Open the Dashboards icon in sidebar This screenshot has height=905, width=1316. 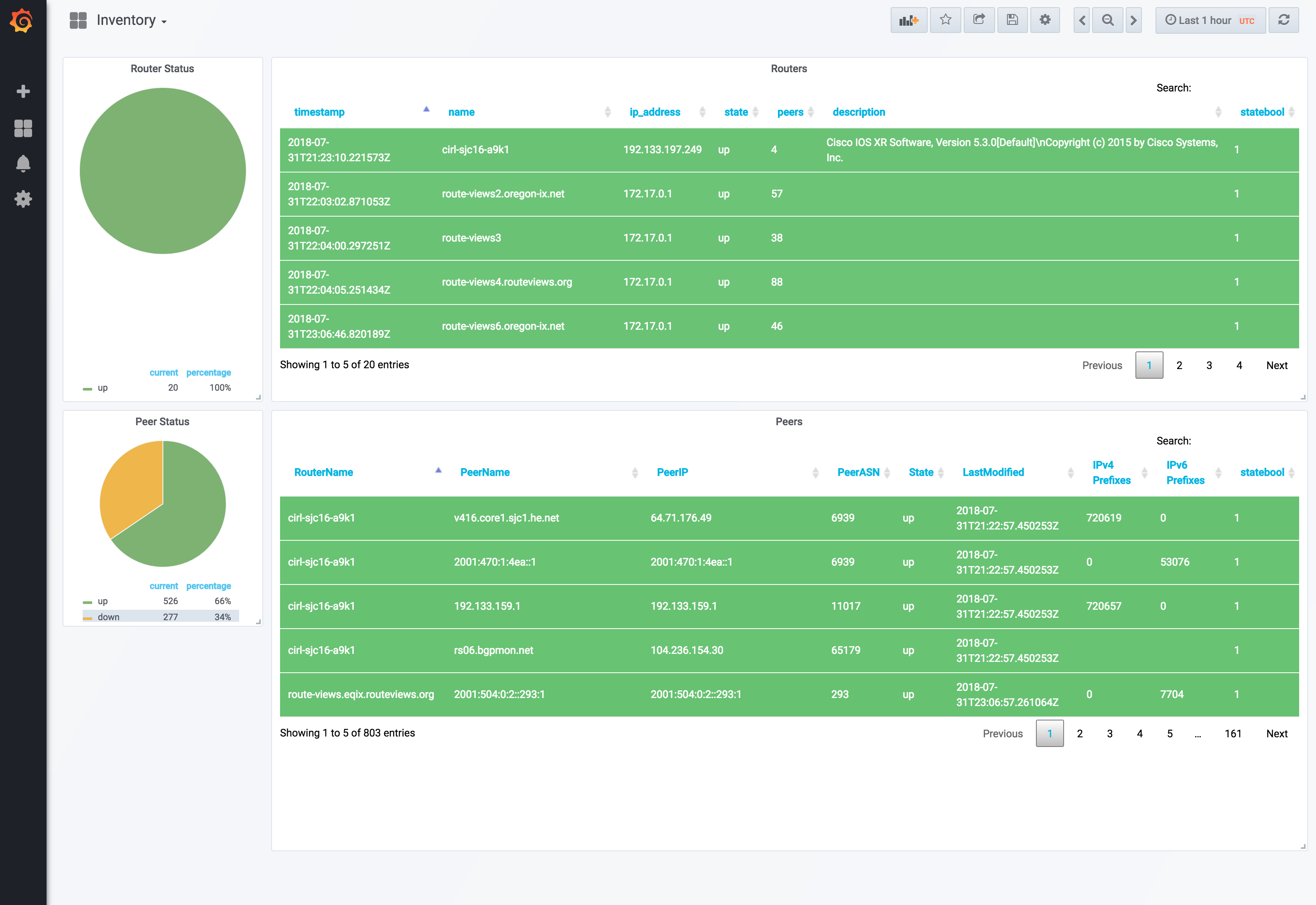coord(23,128)
